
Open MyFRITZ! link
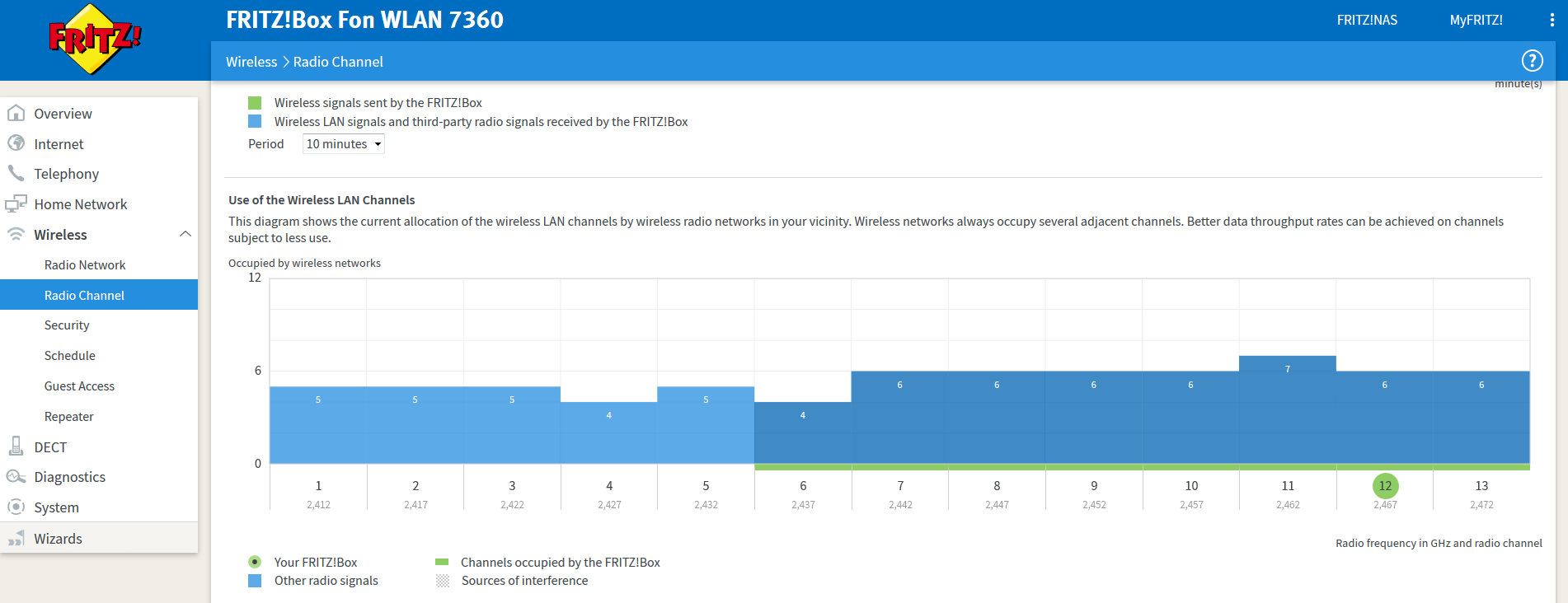[1476, 21]
